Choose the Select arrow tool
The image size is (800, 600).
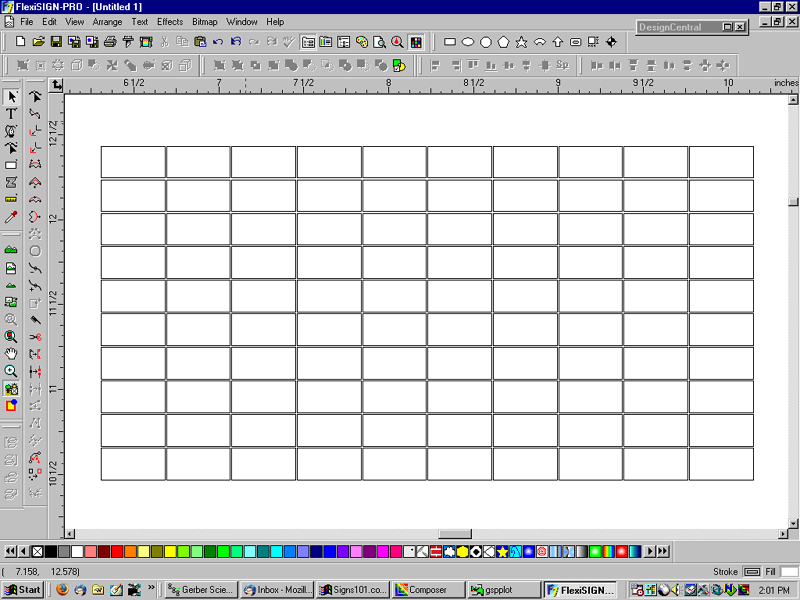[11, 96]
